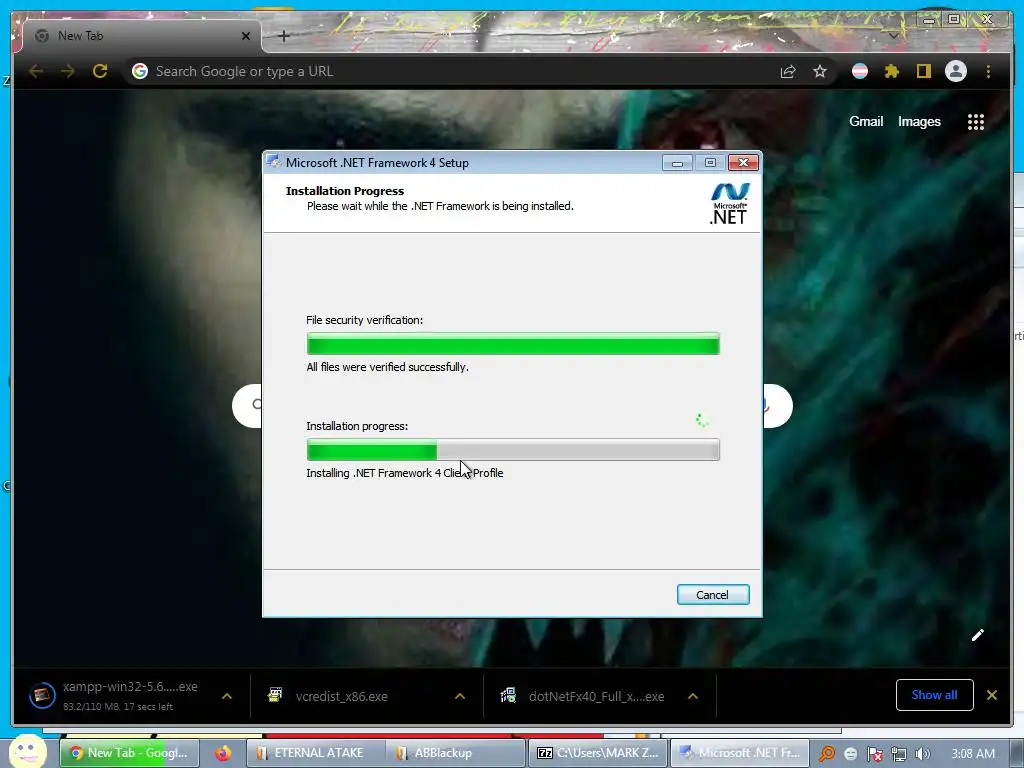Switch to ABBlackup taskbar item
This screenshot has height=768, width=1024.
[x=456, y=753]
